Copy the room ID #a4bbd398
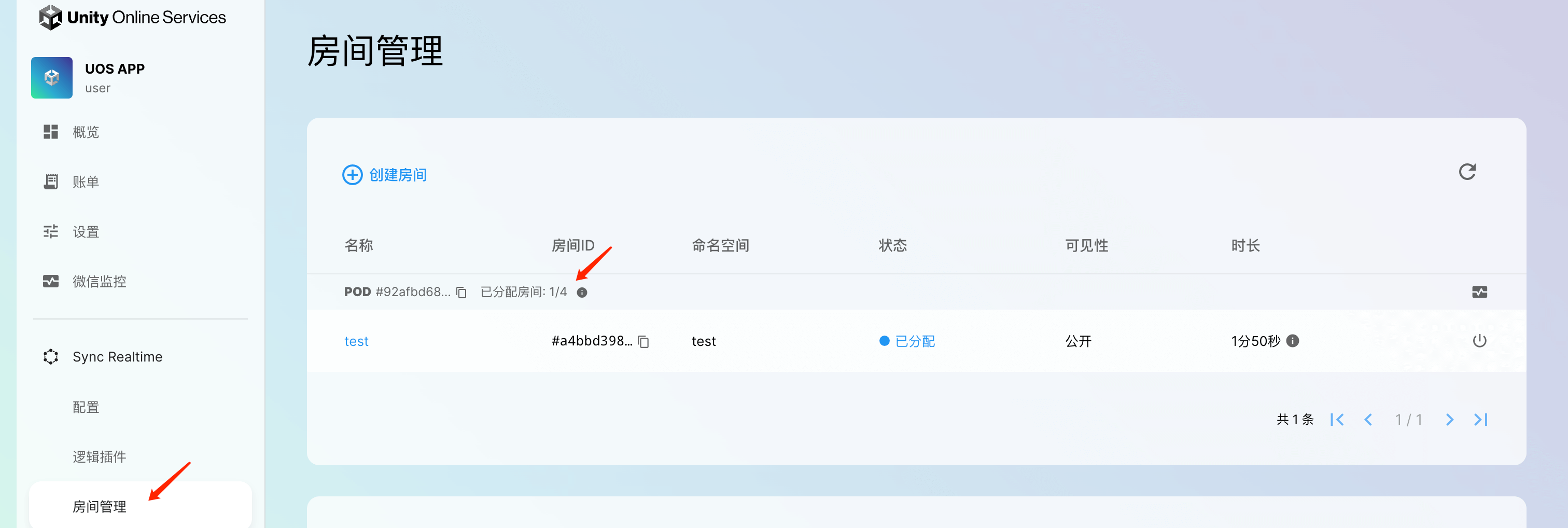The height and width of the screenshot is (528, 1568). (643, 342)
